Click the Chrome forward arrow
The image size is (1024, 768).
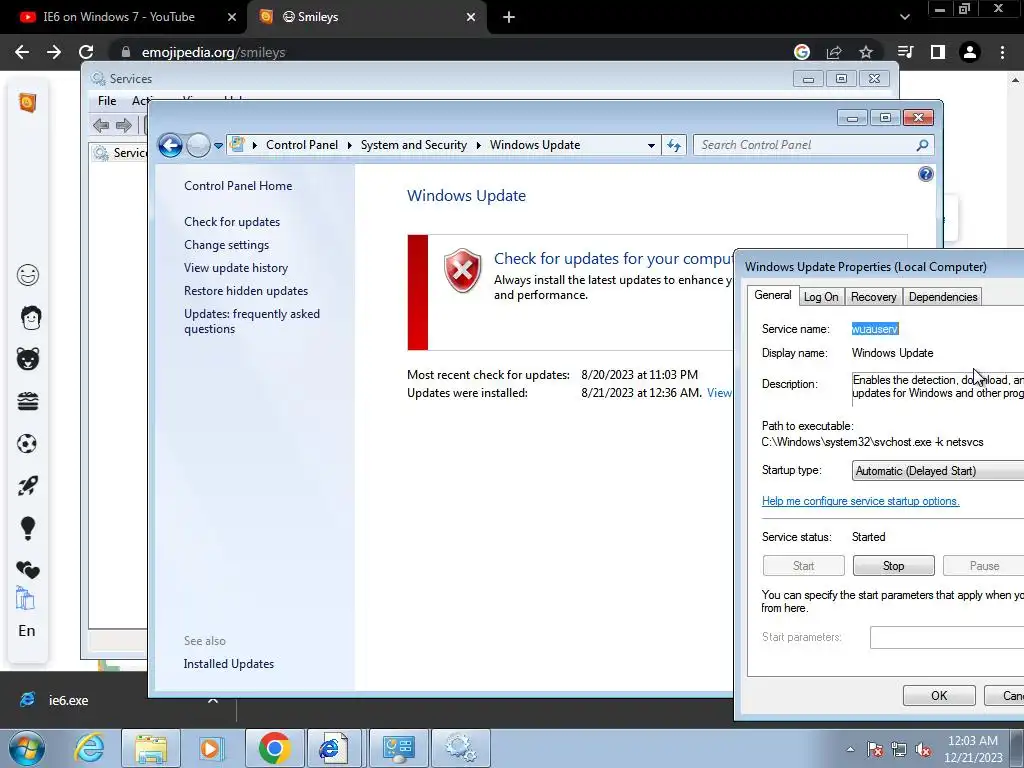point(54,52)
